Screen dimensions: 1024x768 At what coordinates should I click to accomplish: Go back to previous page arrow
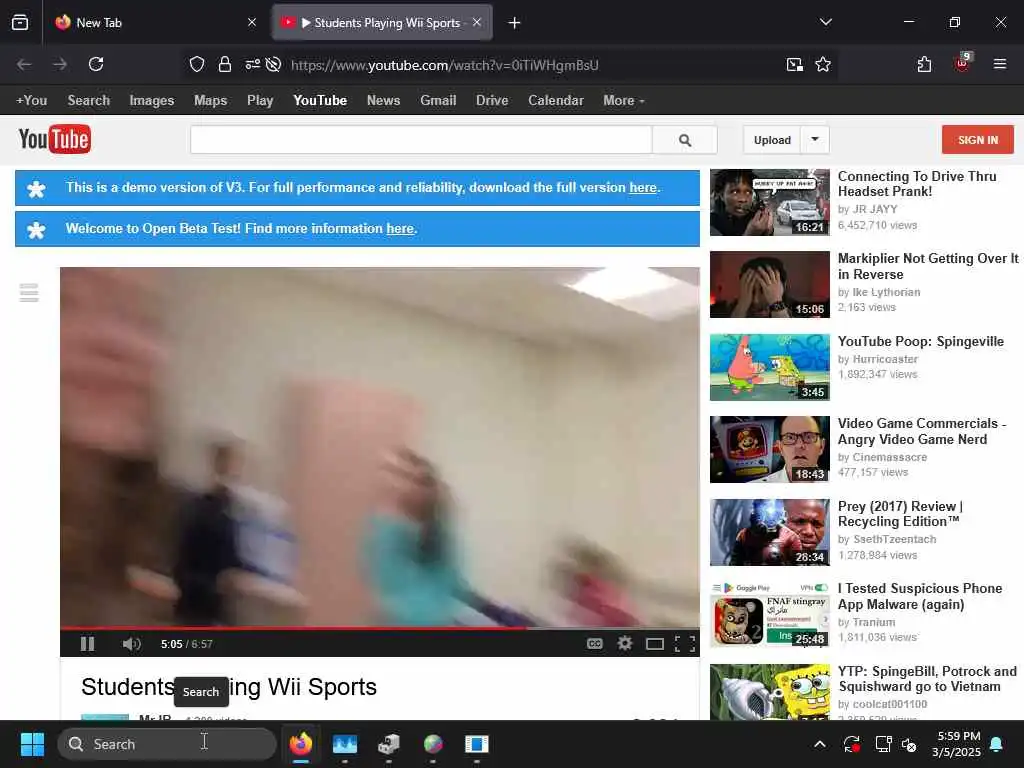pyautogui.click(x=24, y=64)
